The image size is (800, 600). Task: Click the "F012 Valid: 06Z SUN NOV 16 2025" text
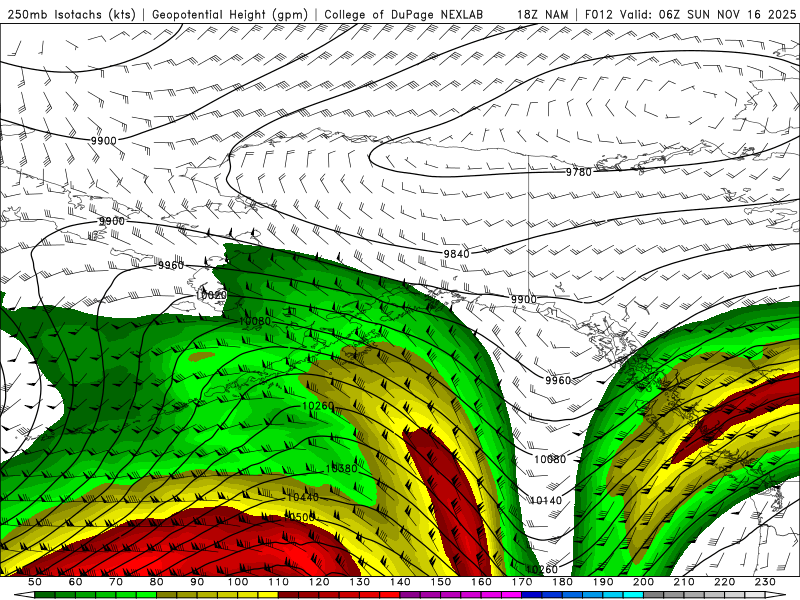pos(690,14)
